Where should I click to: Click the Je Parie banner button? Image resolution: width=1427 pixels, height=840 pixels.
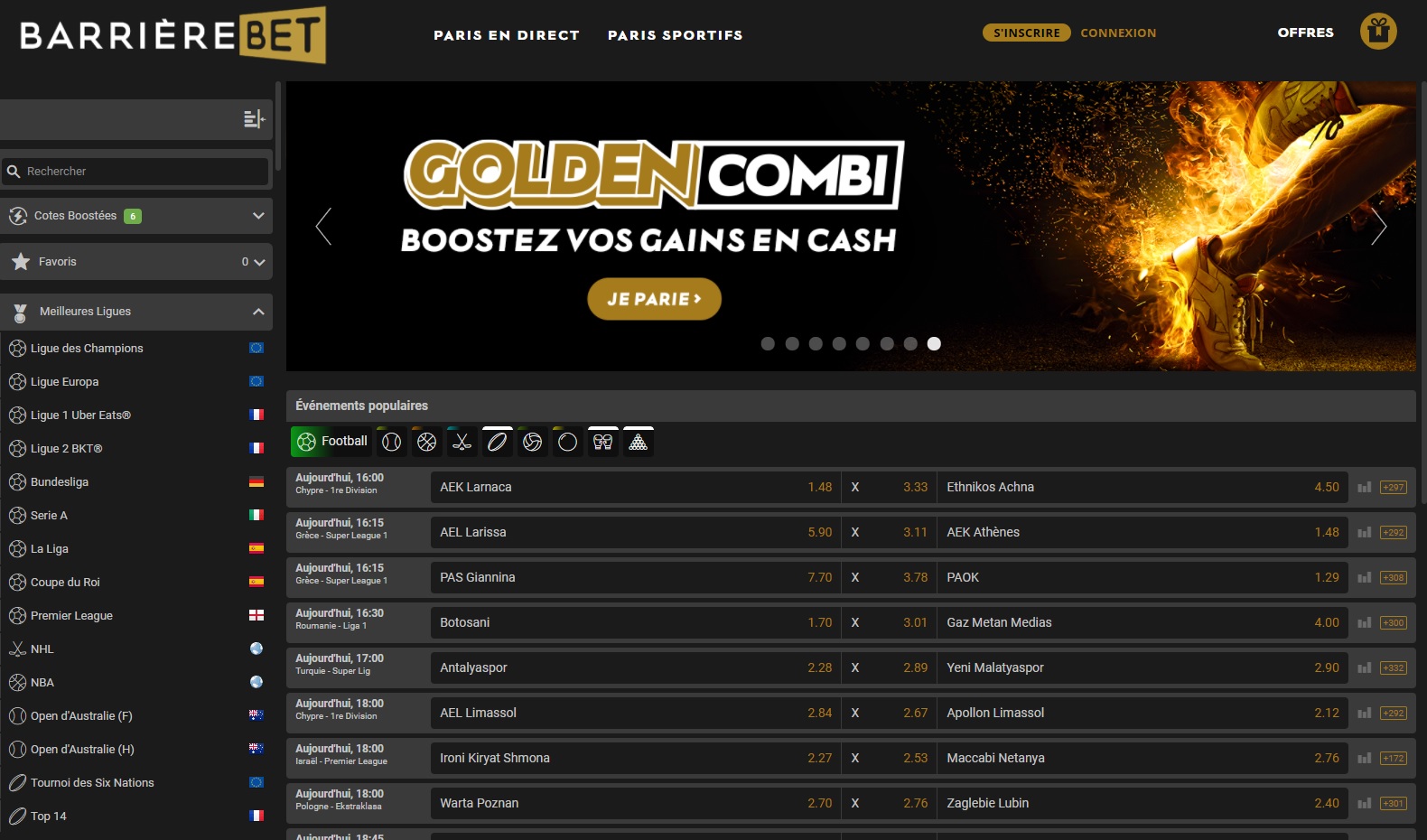654,299
